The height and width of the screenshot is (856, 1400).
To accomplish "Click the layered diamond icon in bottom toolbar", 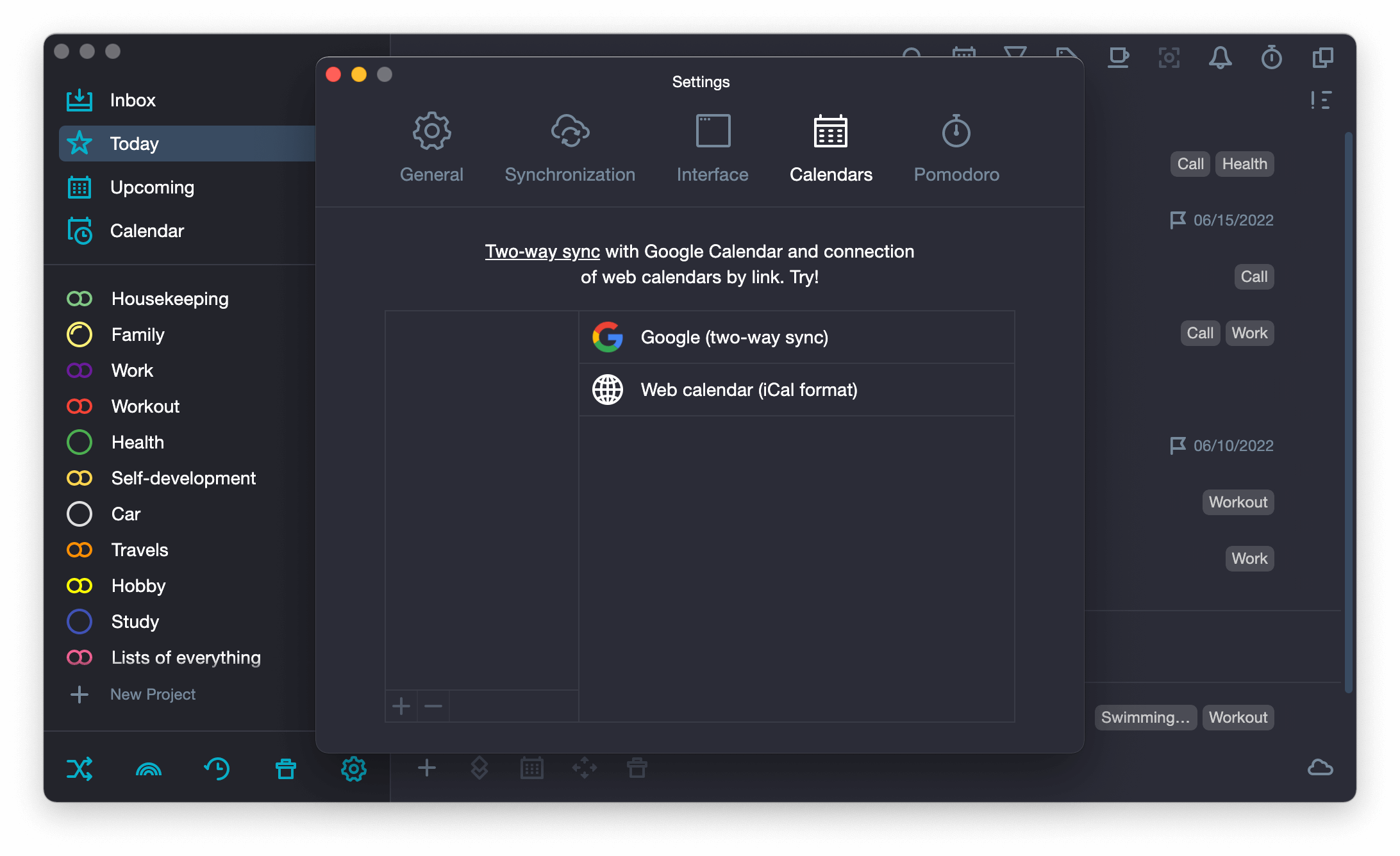I will pyautogui.click(x=479, y=768).
